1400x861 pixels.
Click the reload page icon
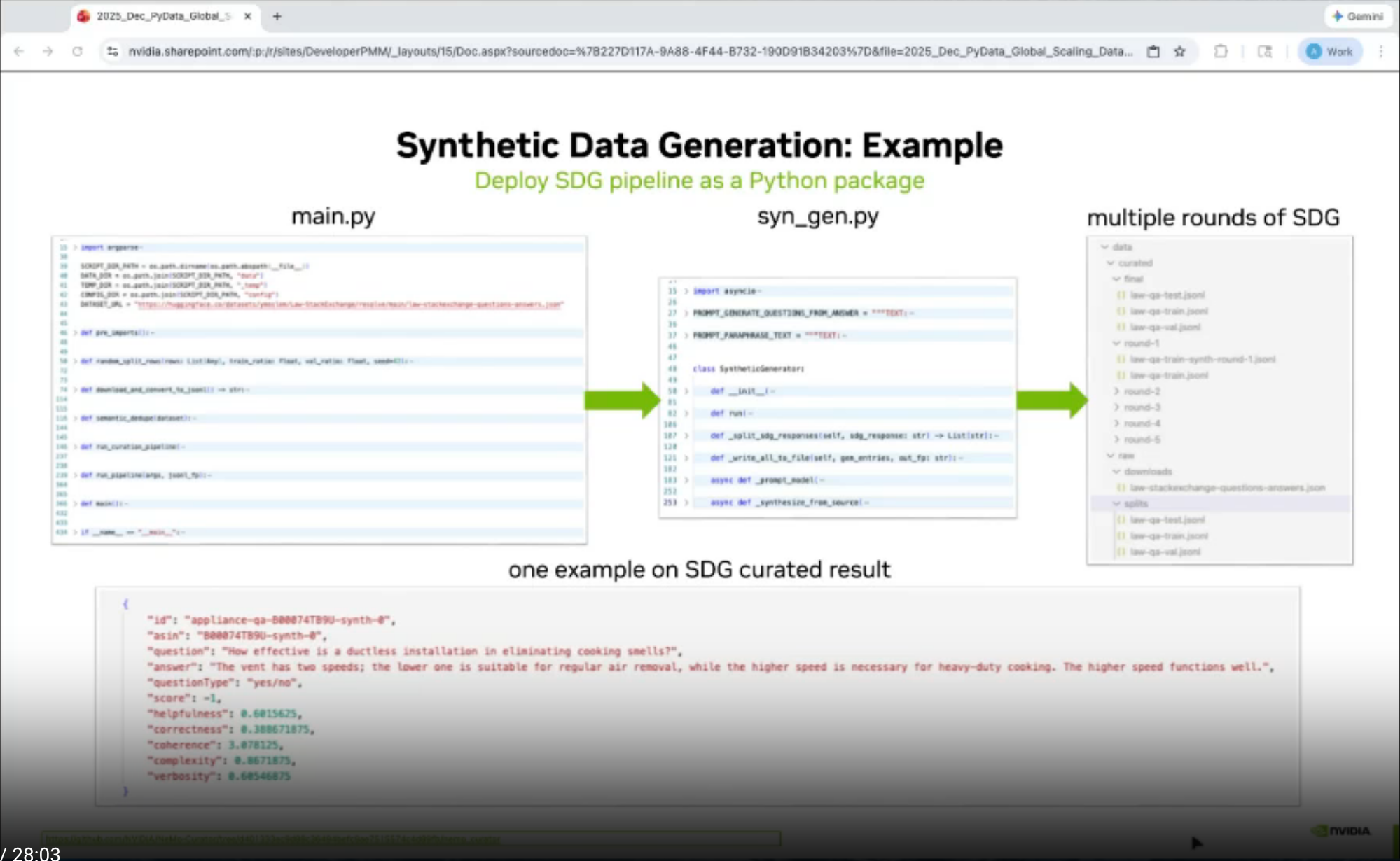[77, 51]
